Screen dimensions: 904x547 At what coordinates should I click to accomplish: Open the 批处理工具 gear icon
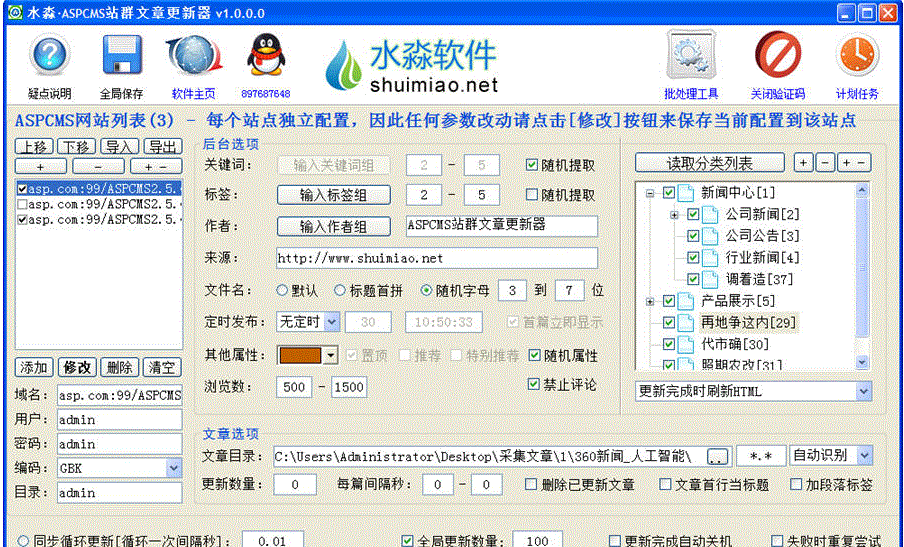(x=691, y=55)
